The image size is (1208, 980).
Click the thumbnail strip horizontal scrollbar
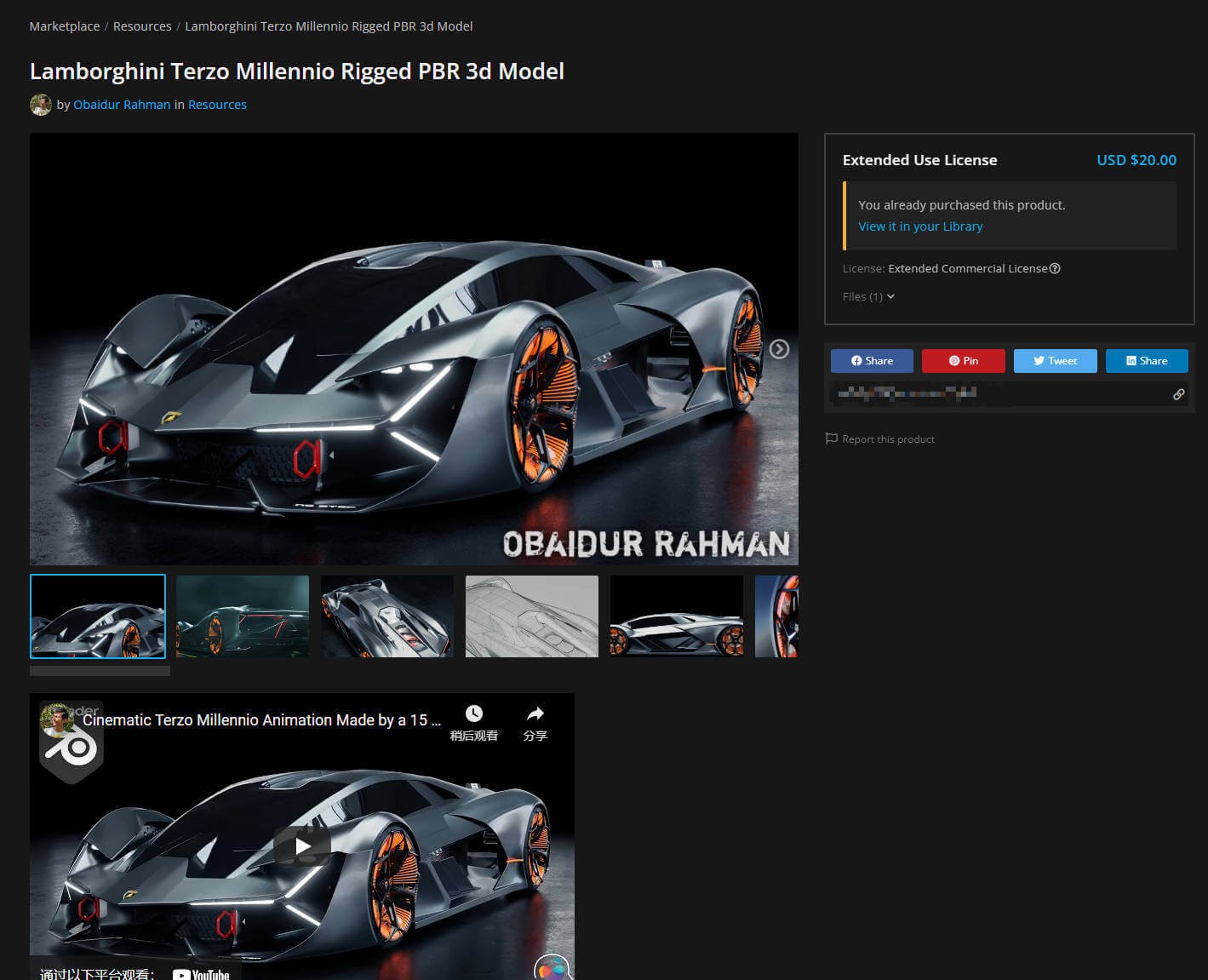100,671
